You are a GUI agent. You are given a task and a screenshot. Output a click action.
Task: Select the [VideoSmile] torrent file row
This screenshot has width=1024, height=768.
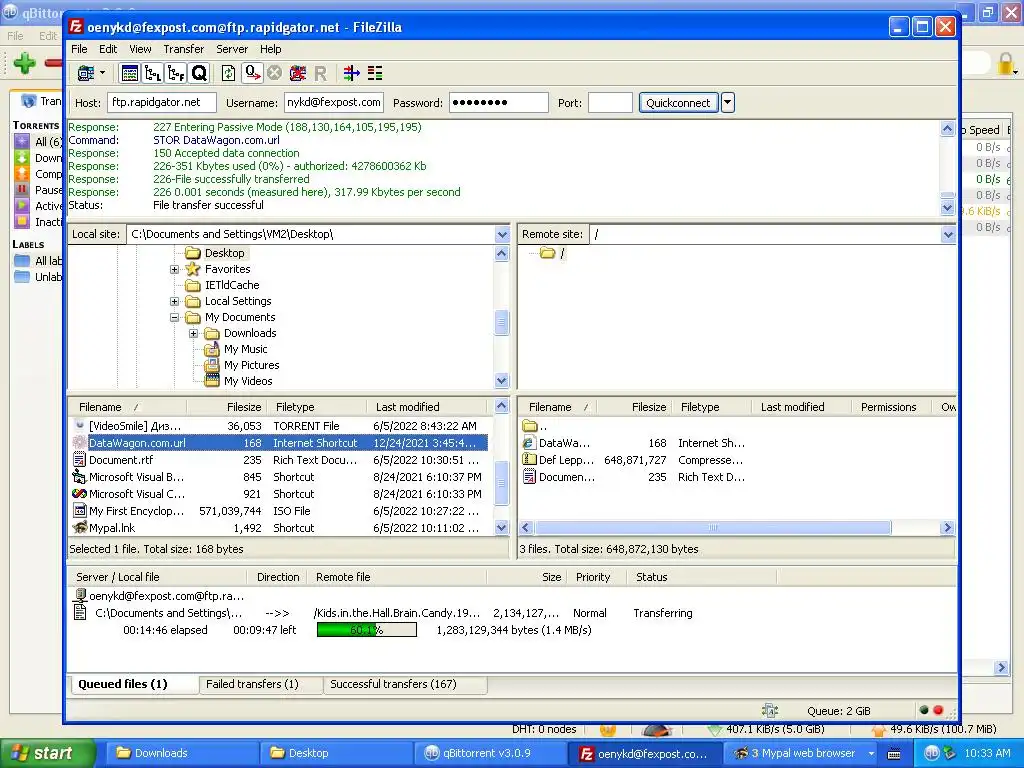point(280,426)
